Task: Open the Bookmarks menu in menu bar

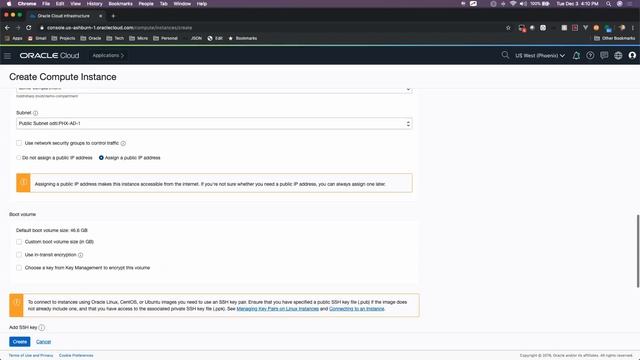Action: click(x=120, y=4)
